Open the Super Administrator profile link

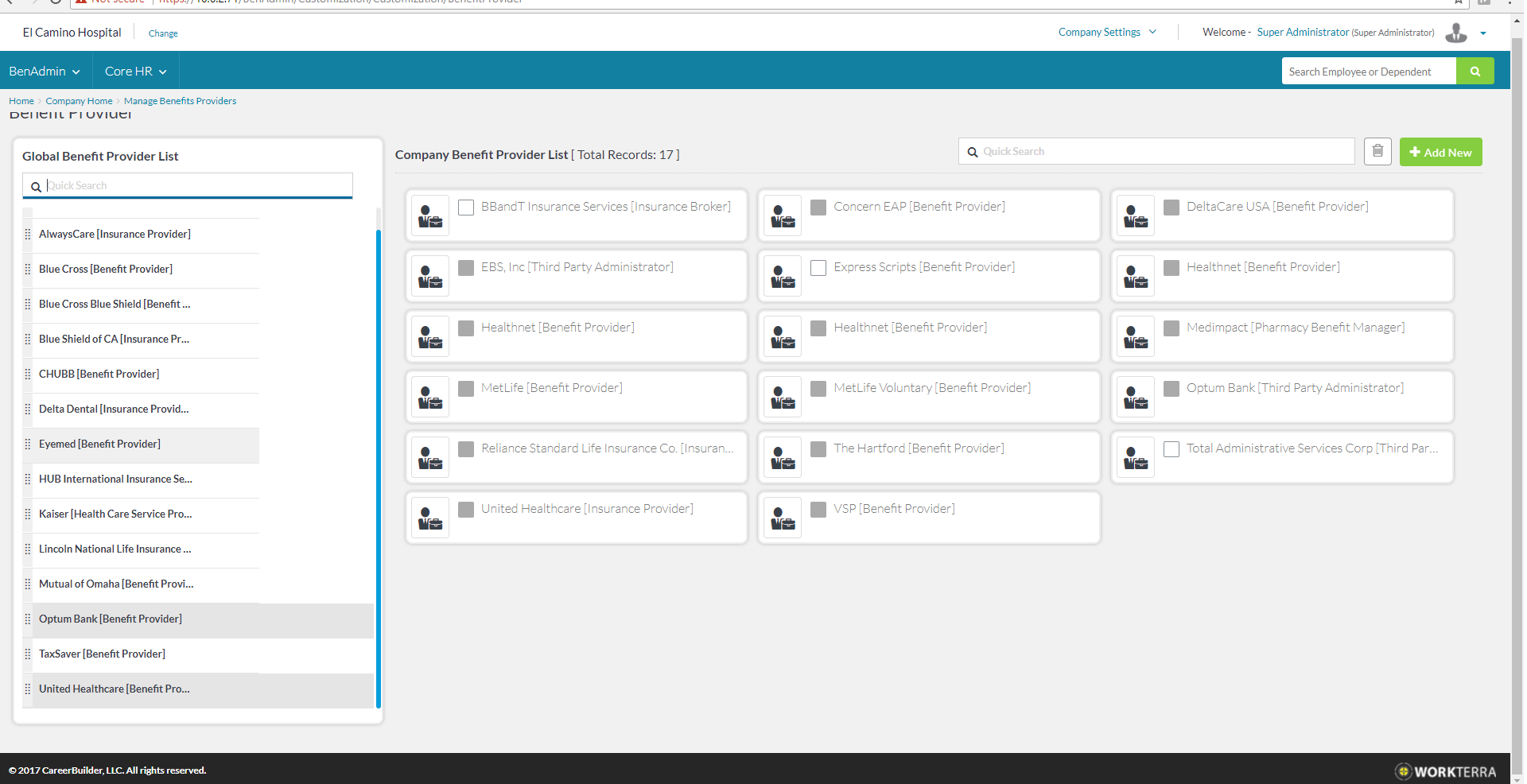tap(1303, 33)
